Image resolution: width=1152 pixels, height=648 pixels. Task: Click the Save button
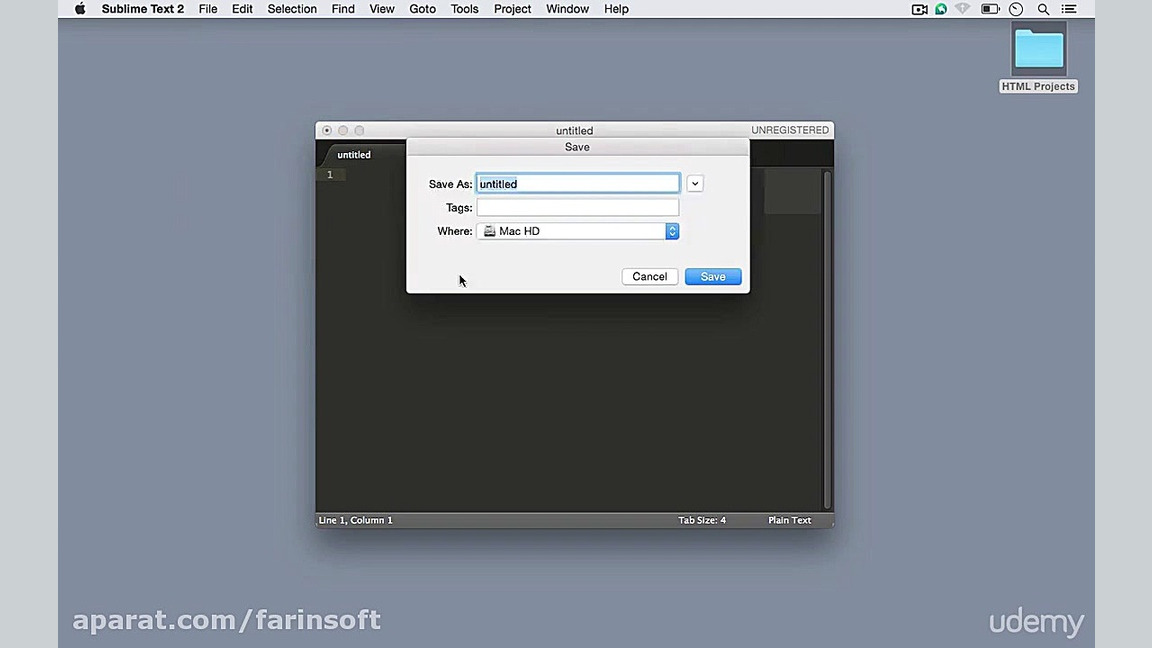click(713, 276)
